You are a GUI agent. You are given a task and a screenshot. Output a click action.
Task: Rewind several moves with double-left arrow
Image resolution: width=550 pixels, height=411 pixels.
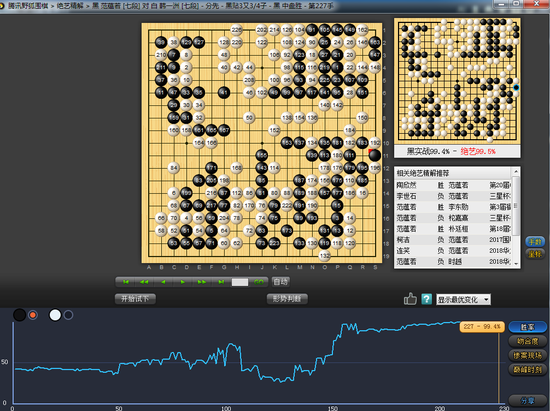coord(144,282)
